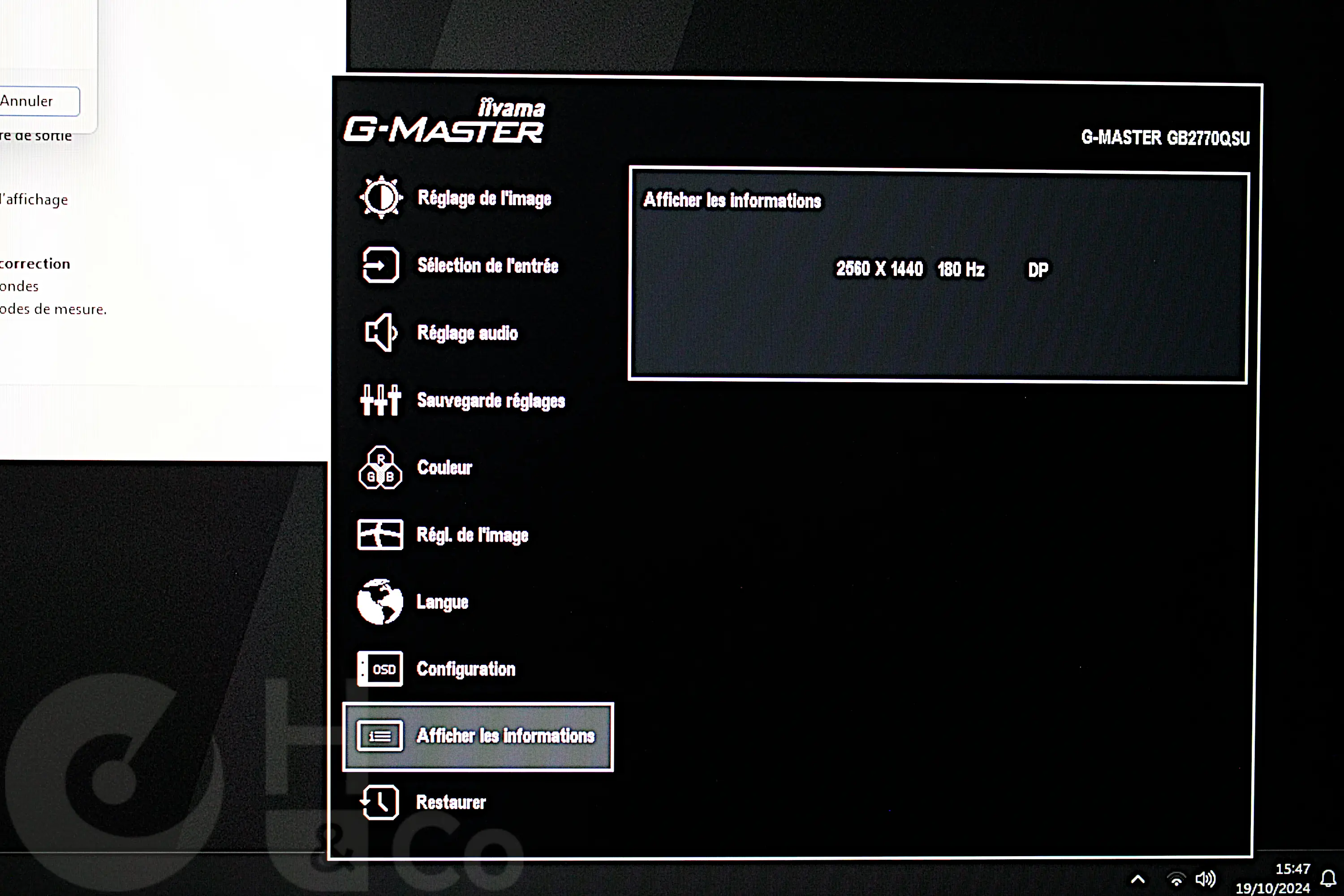This screenshot has height=896, width=1344.
Task: Click the sliders icon for Sauvegarde réglages
Action: (380, 400)
